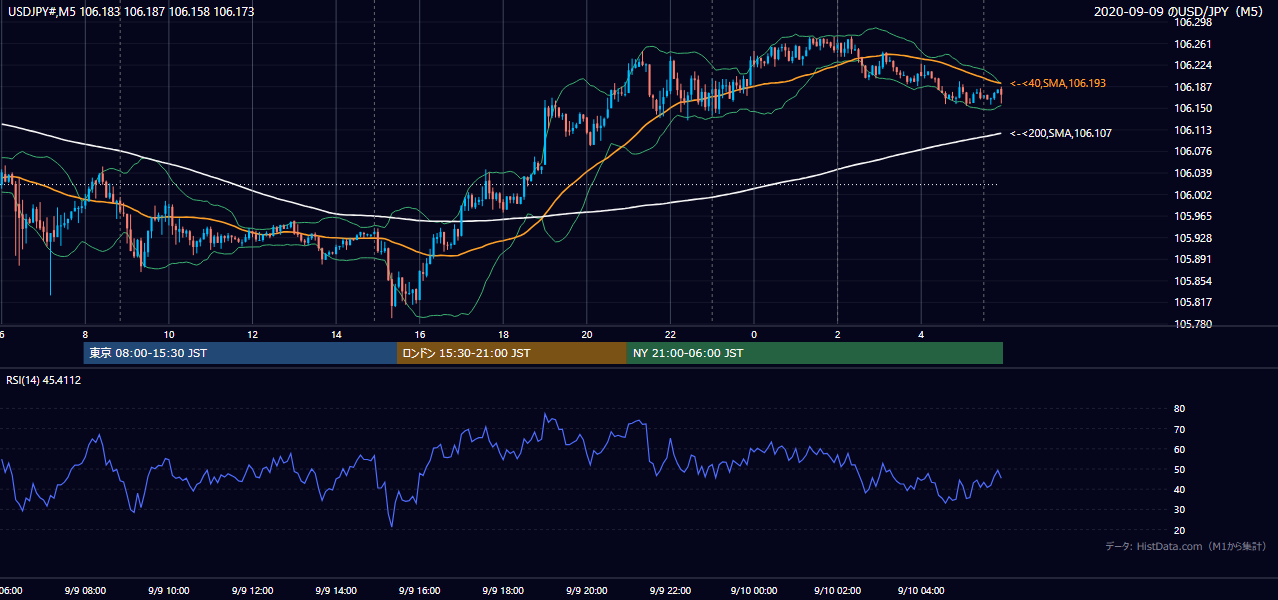The image size is (1278, 600).
Task: Click the RSI 70 level label
Action: (1179, 429)
